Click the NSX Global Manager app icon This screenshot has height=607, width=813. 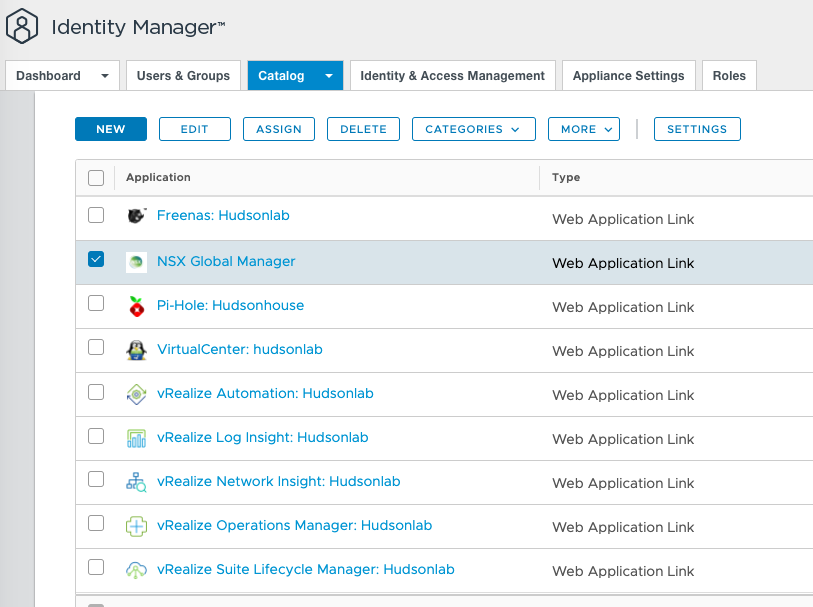point(136,262)
